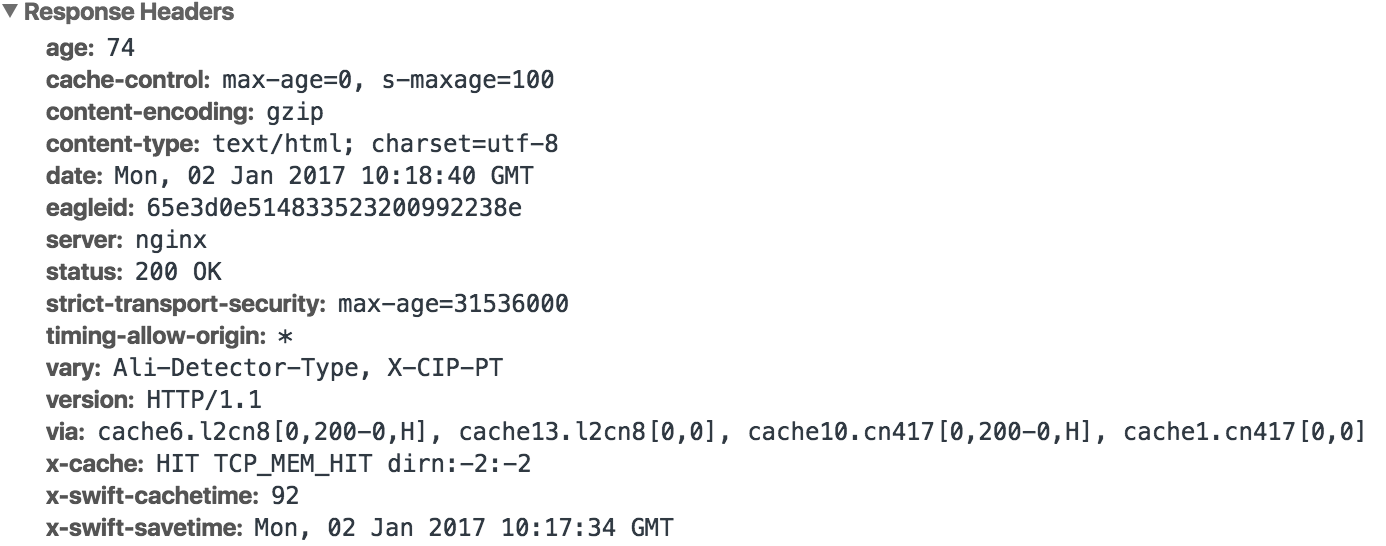The width and height of the screenshot is (1386, 546).
Task: Click the content-type header name
Action: point(124,143)
